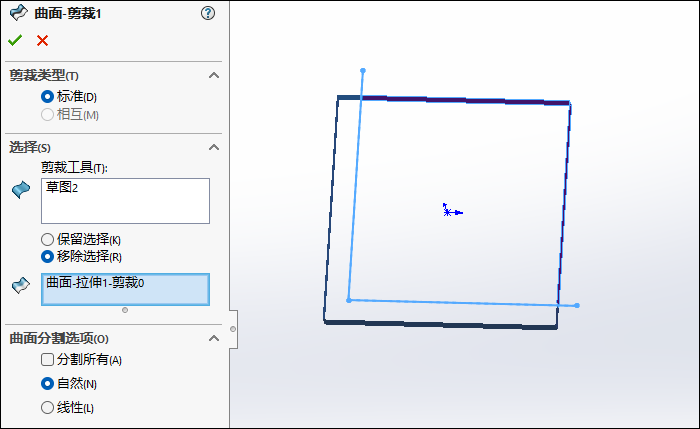Click the sketch endpoint at right of horizontal line
Screen dimensions: 700x429
(x=577, y=305)
